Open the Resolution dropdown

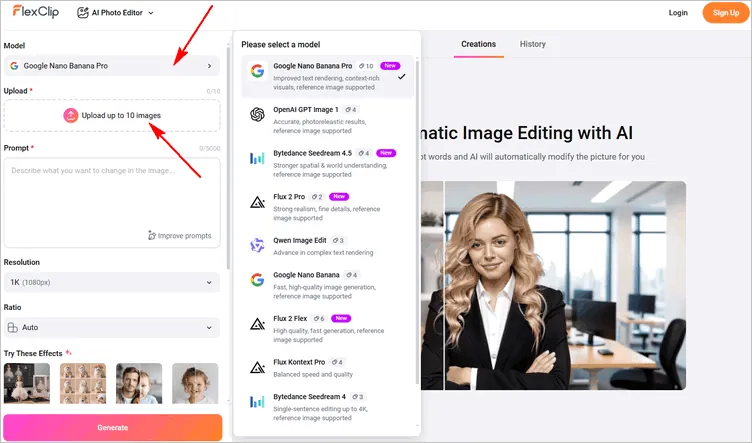(112, 282)
